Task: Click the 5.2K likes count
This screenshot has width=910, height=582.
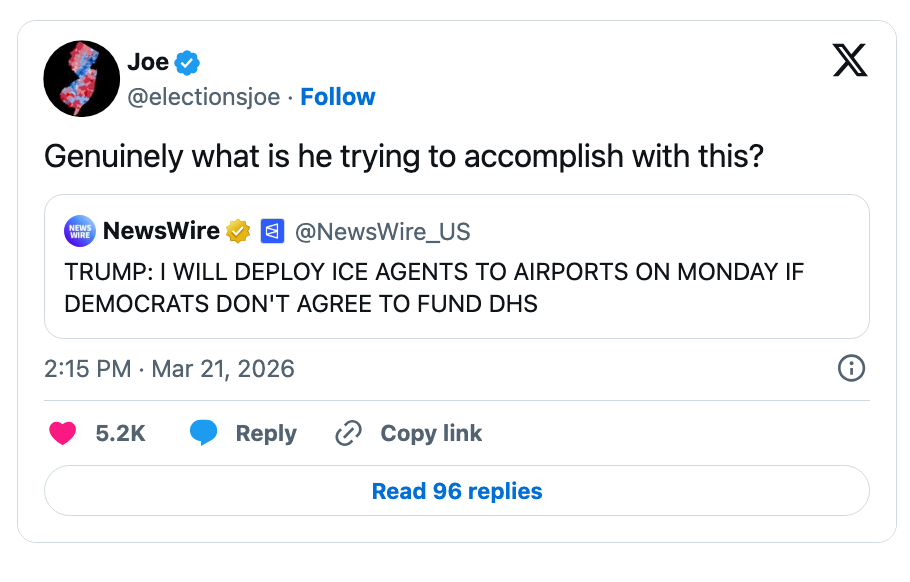Action: tap(120, 433)
